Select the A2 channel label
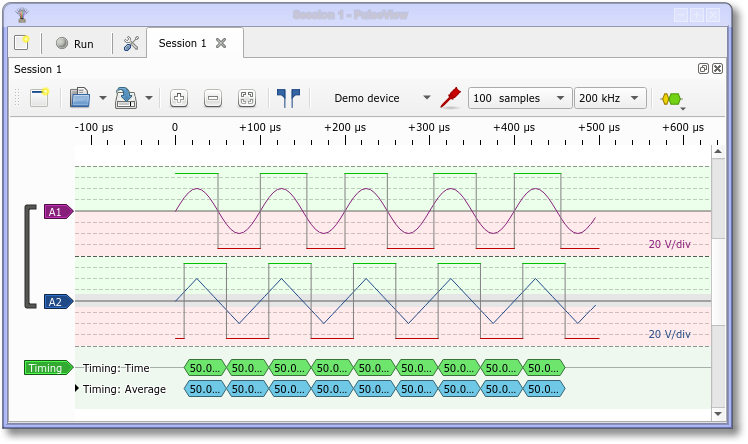Viewport: 748px width, 444px height. click(x=59, y=302)
